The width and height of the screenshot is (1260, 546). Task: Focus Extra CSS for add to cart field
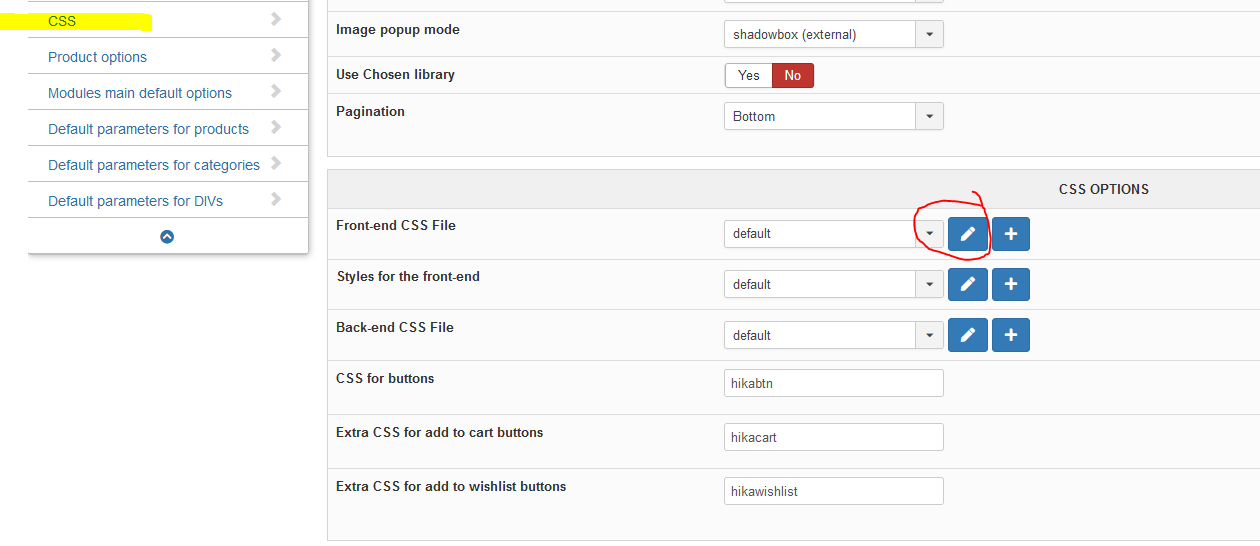point(833,437)
